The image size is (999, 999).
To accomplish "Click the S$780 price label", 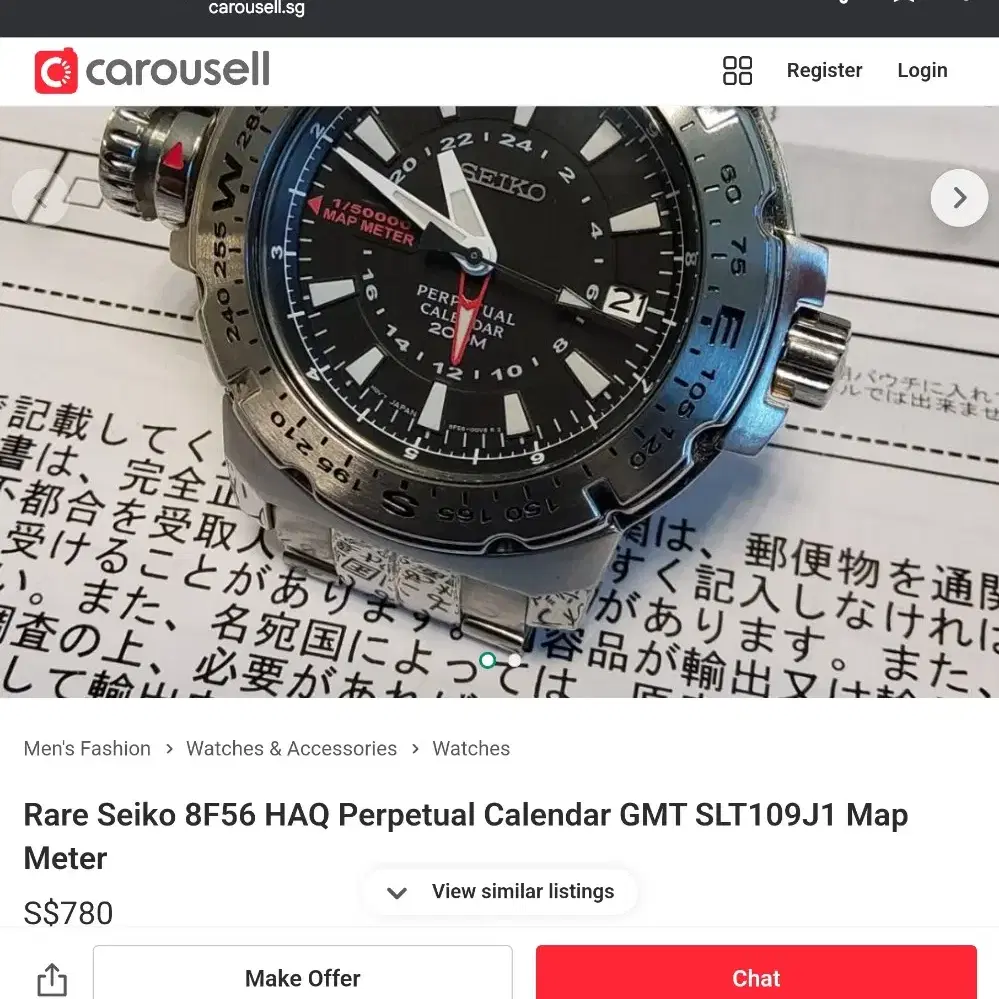I will [68, 912].
